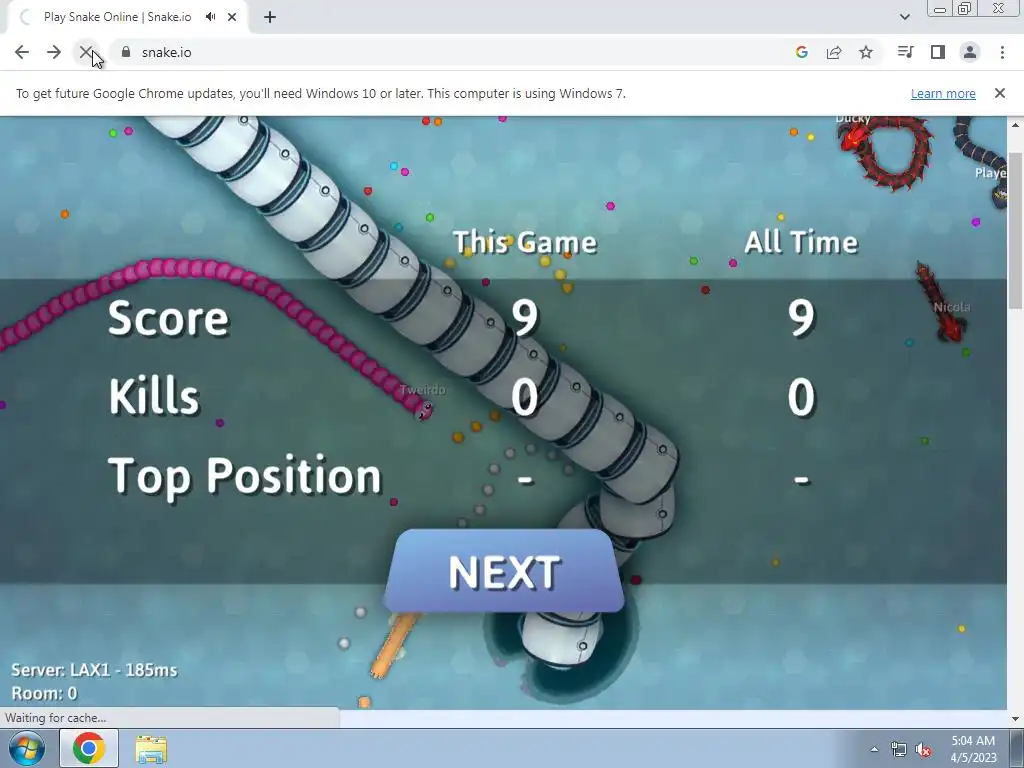Click the NEXT button
Screen dimensions: 1024x768
(x=504, y=571)
